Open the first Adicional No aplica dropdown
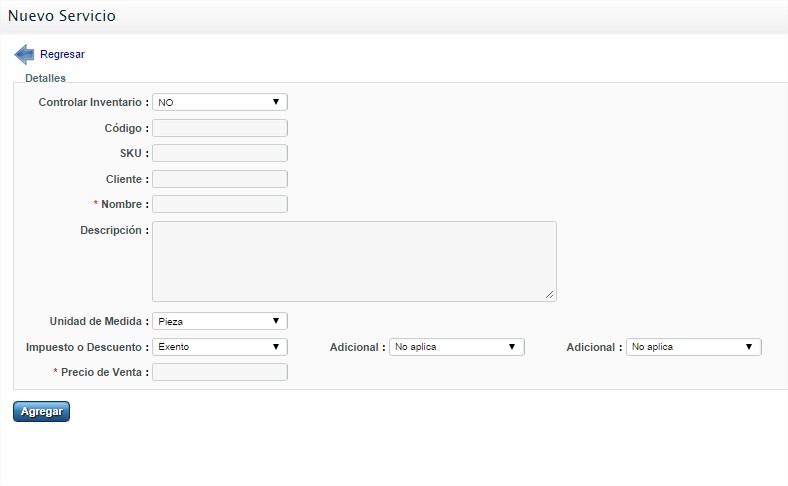The width and height of the screenshot is (788, 486). click(457, 347)
